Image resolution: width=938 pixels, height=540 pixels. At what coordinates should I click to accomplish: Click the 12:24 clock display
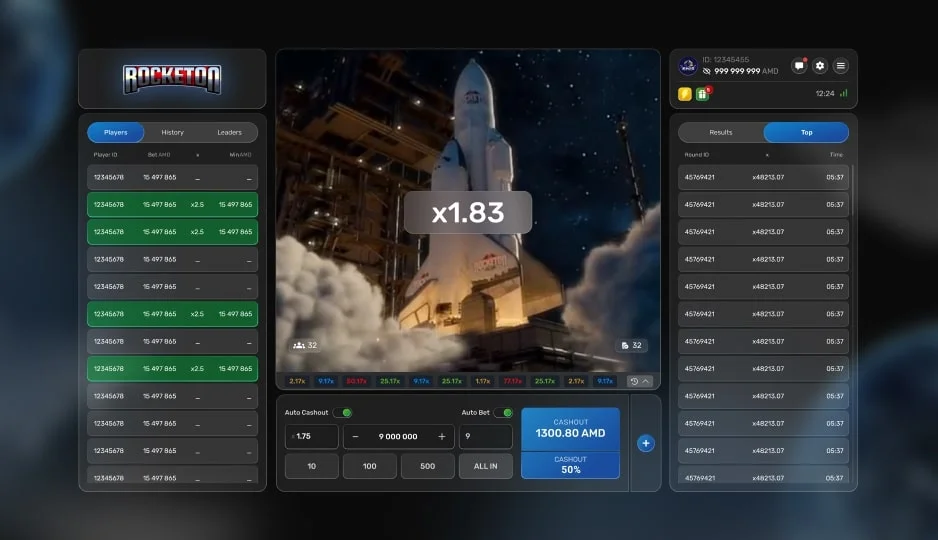825,94
